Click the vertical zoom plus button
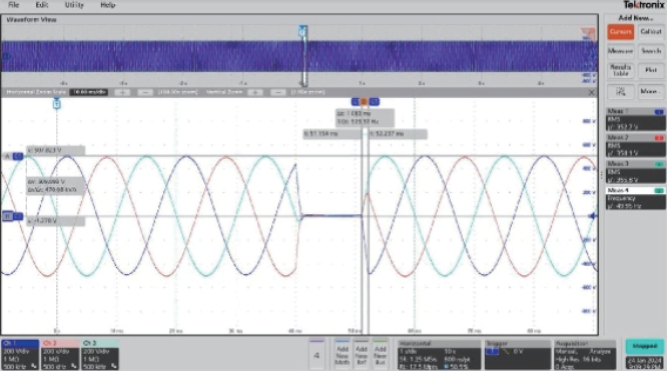Image resolution: width=667 pixels, height=371 pixels. (x=255, y=92)
